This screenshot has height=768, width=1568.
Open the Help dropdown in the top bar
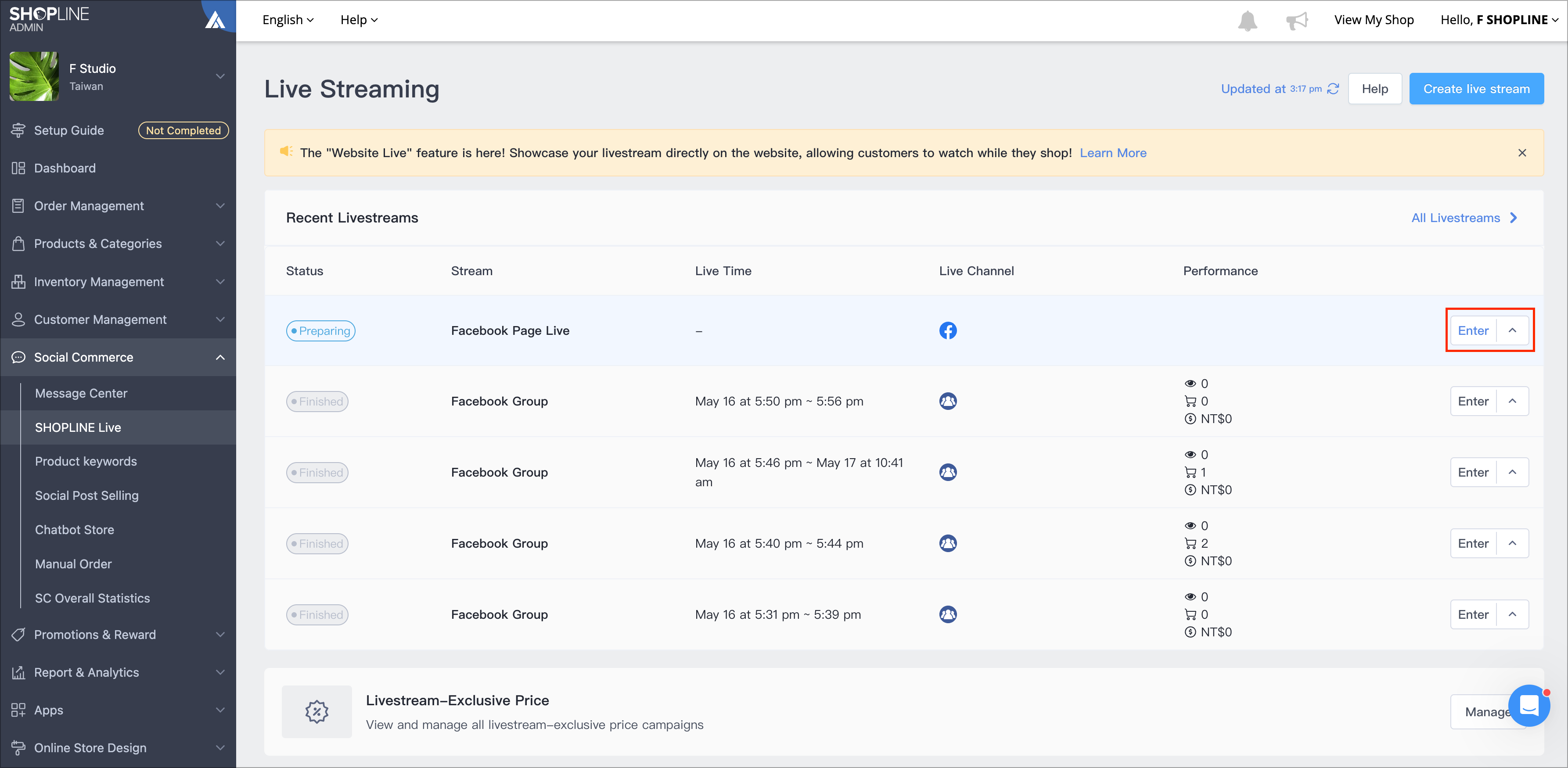[x=359, y=20]
